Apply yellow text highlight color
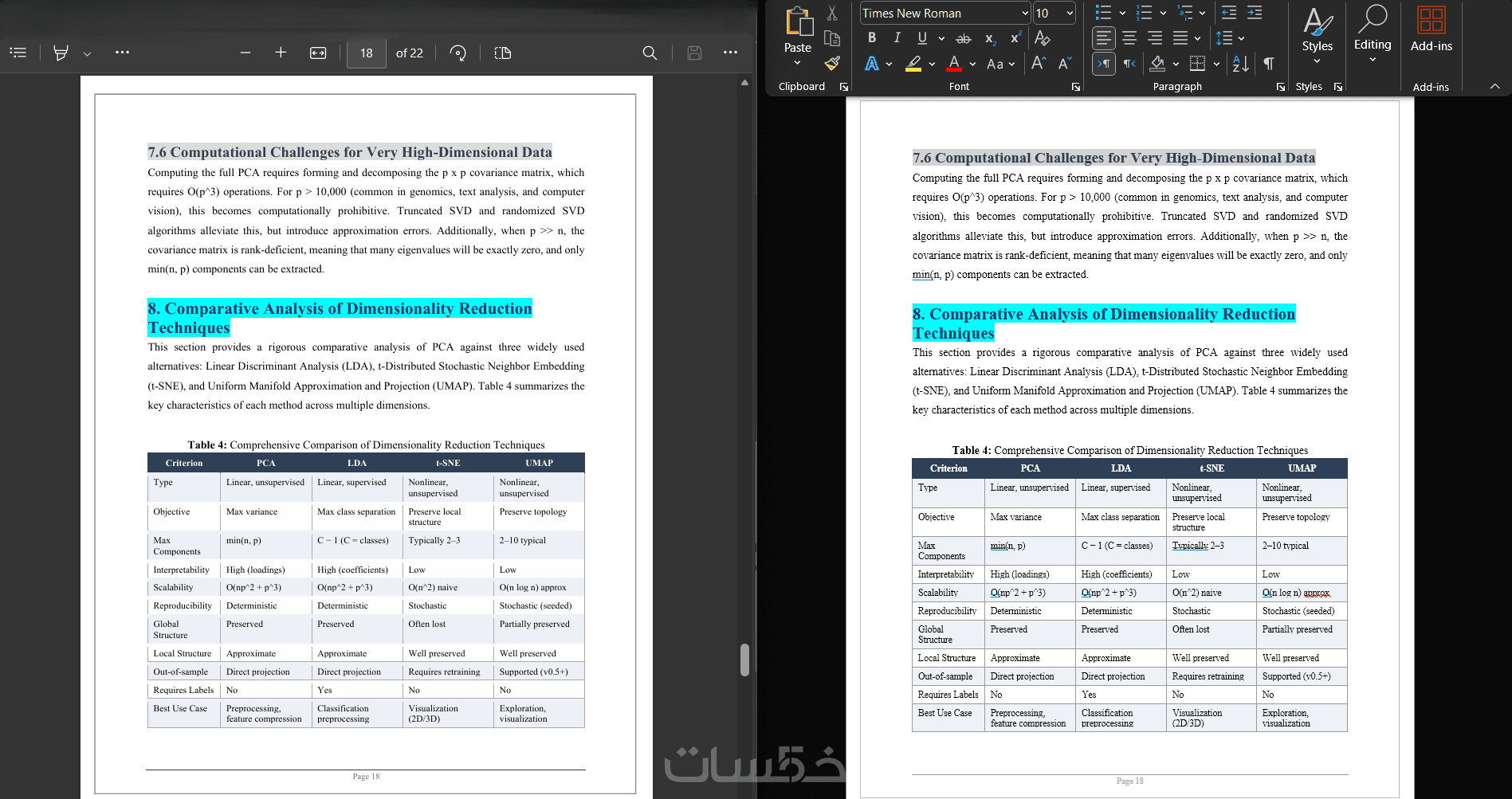This screenshot has width=1512, height=799. (914, 64)
